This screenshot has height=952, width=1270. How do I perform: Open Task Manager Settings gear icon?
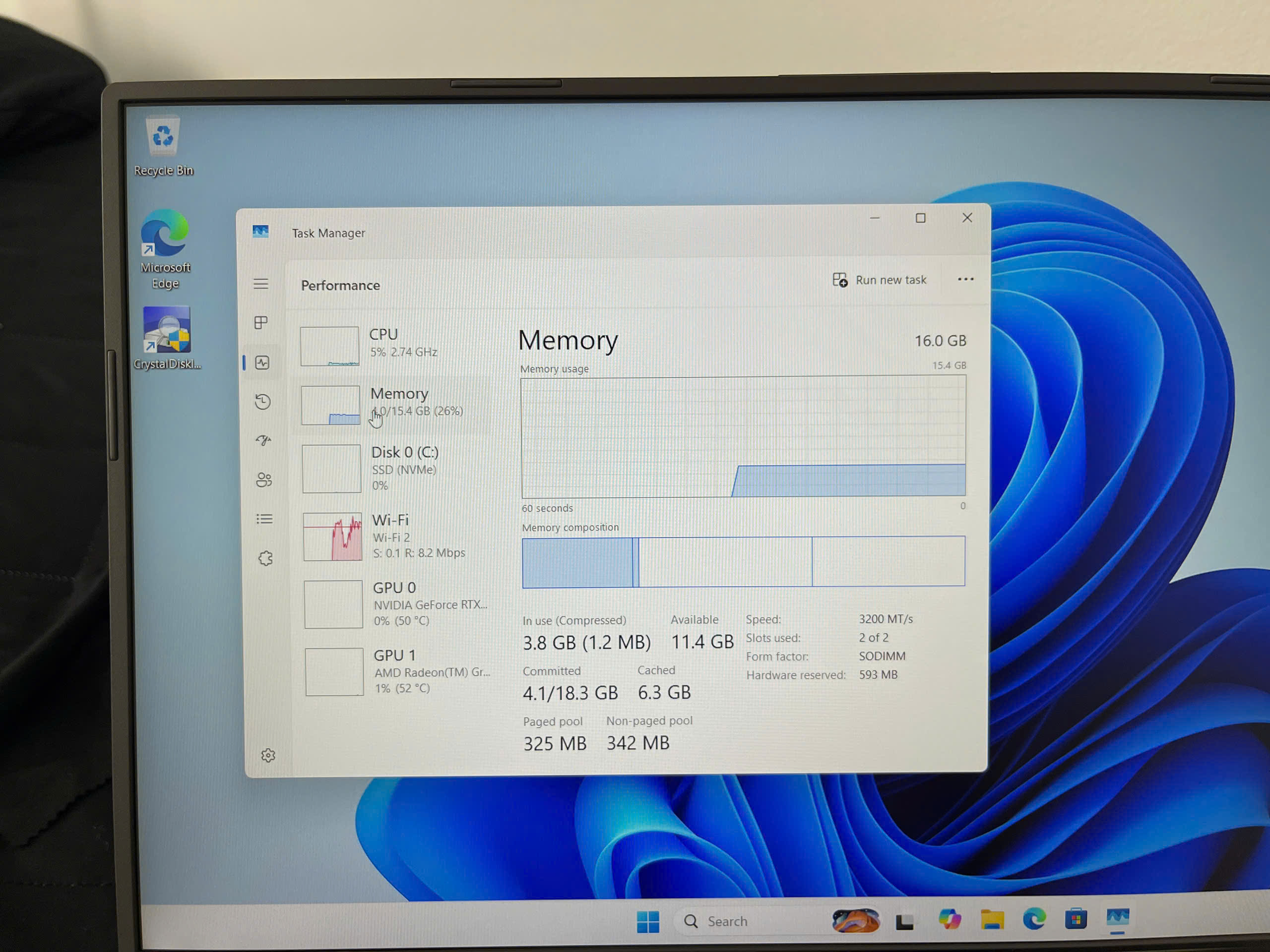pyautogui.click(x=268, y=755)
